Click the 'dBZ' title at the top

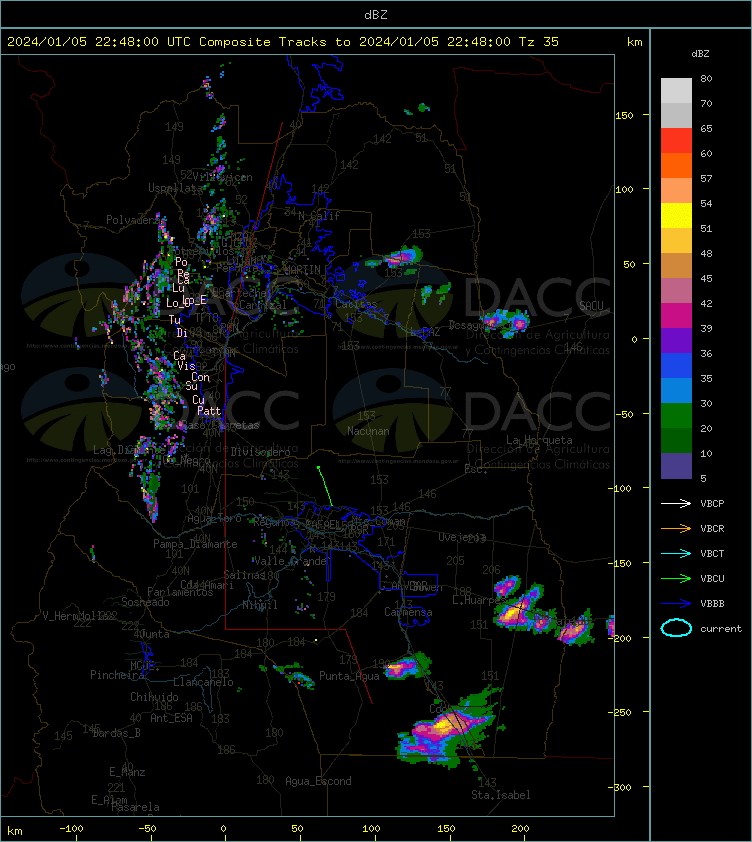point(375,15)
